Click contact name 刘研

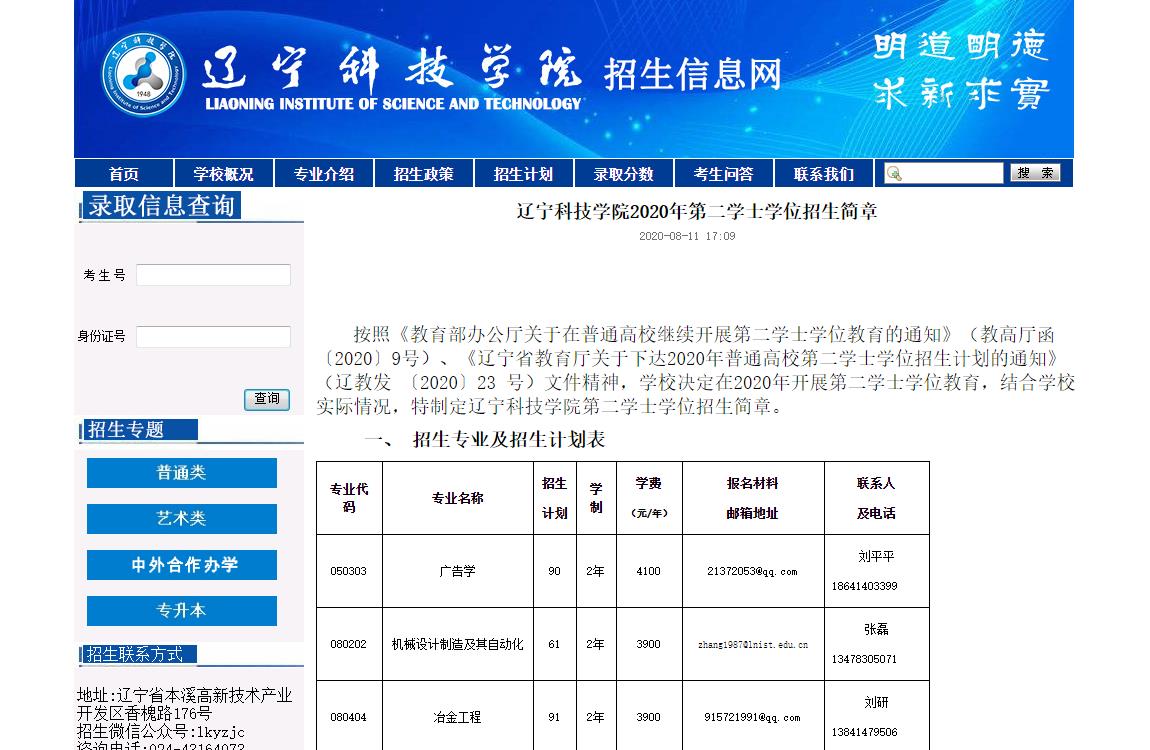(x=876, y=702)
